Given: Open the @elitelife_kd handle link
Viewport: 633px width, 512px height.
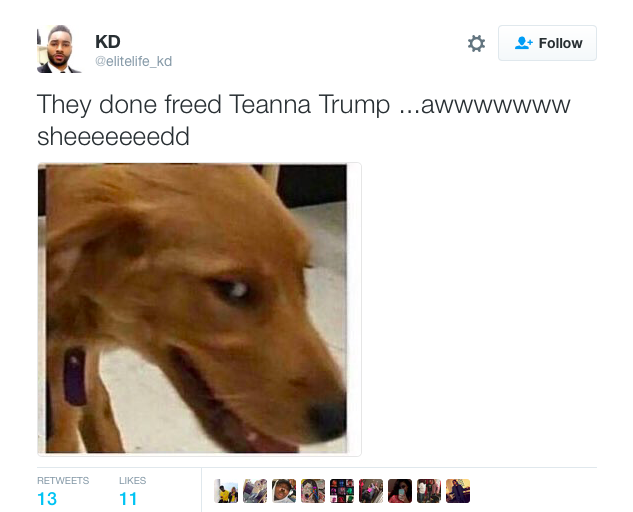Looking at the screenshot, I should tap(134, 61).
